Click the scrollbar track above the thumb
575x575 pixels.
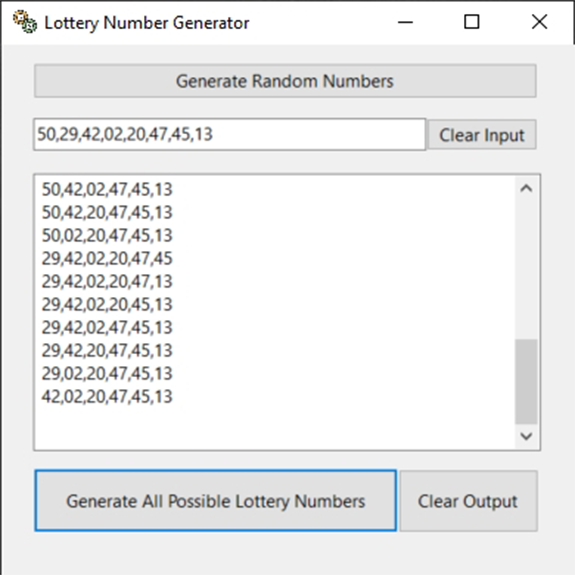click(526, 270)
